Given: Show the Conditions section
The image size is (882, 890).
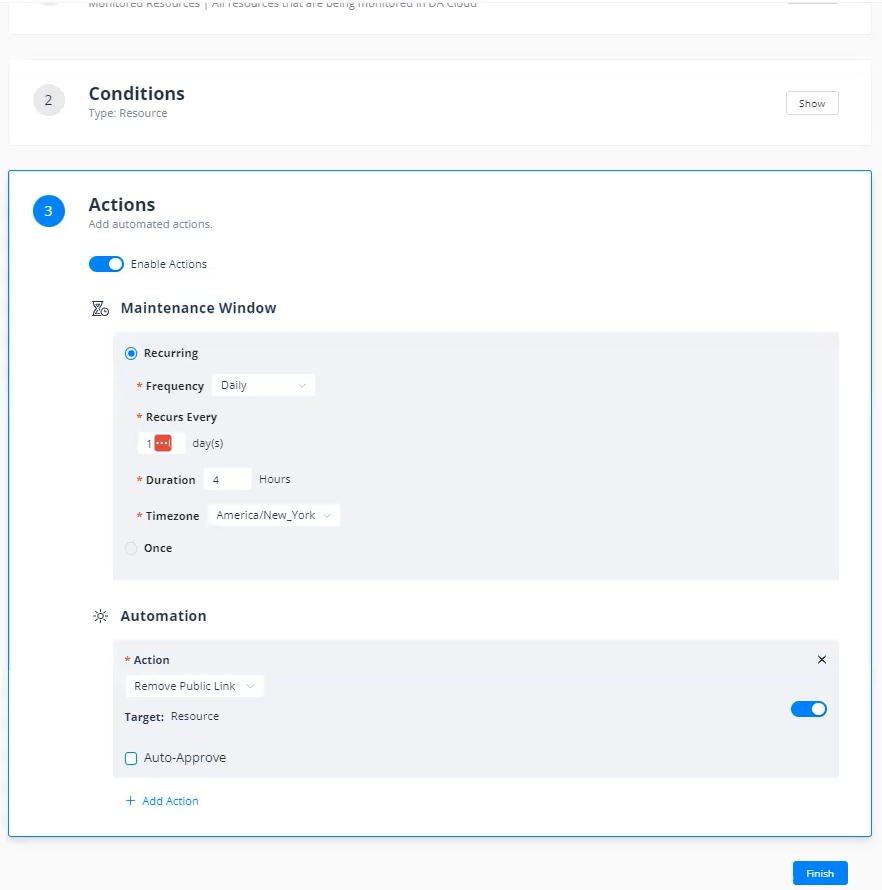Looking at the screenshot, I should [812, 102].
